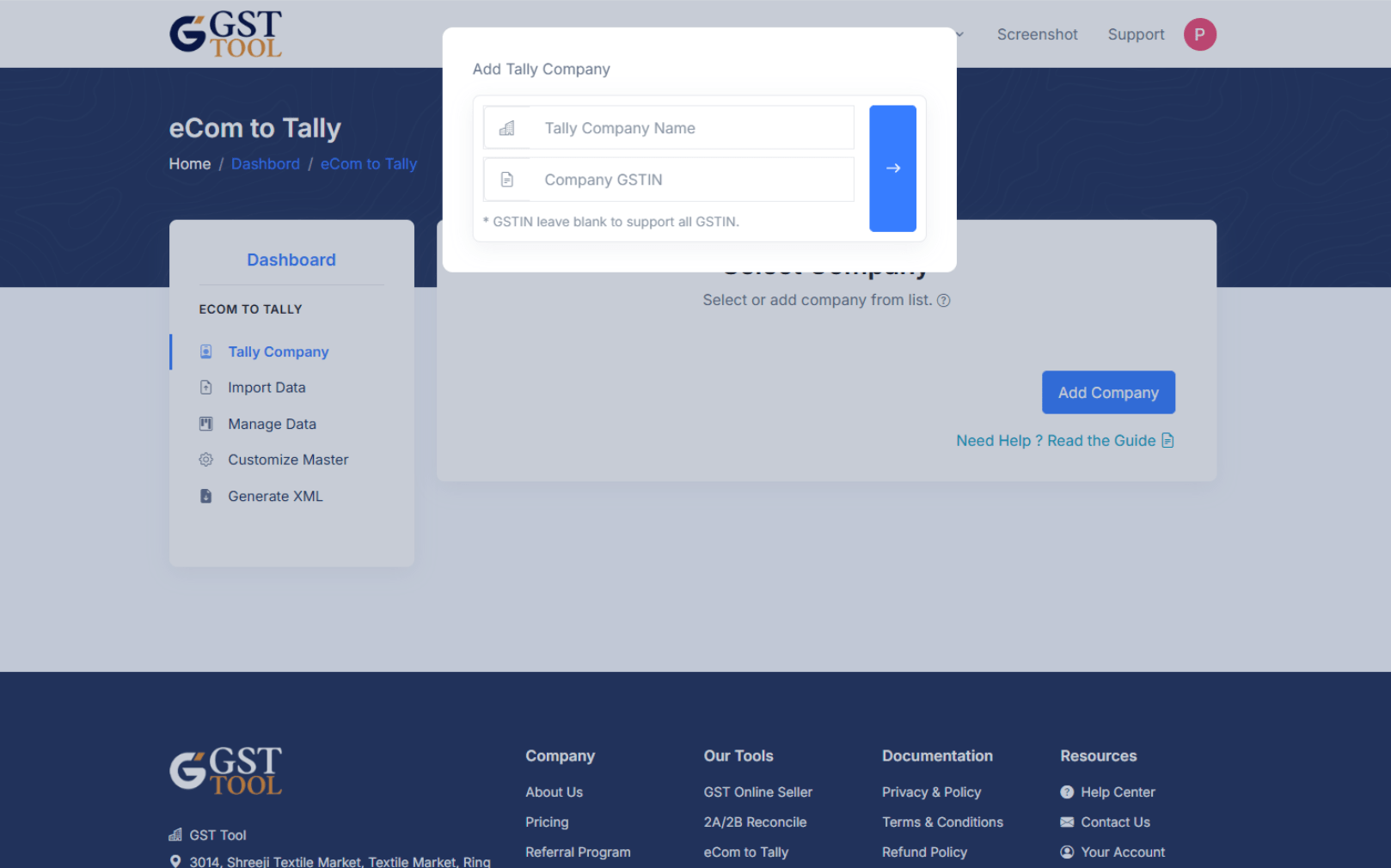The image size is (1391, 868).
Task: Open Terms & Conditions footer link
Action: 942,822
